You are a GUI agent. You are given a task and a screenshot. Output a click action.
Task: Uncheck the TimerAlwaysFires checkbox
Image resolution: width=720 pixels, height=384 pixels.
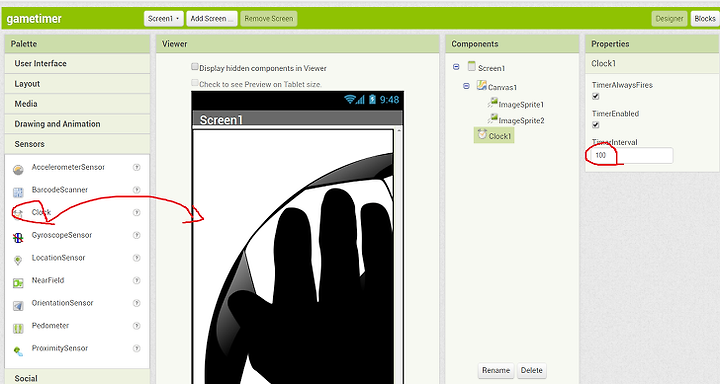tap(596, 96)
